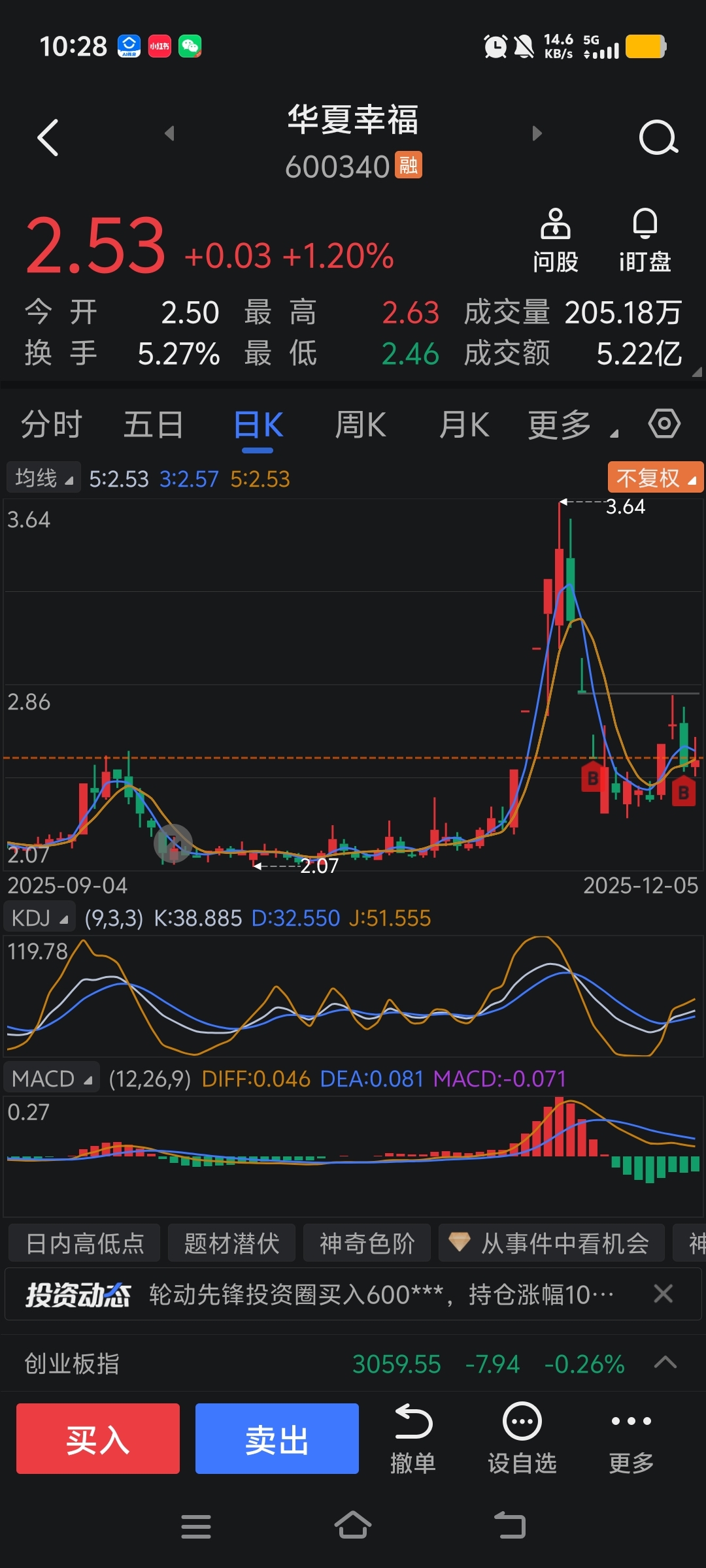Tap the 设自选 watchlist icon
Image resolution: width=706 pixels, height=1568 pixels.
coord(522,1421)
